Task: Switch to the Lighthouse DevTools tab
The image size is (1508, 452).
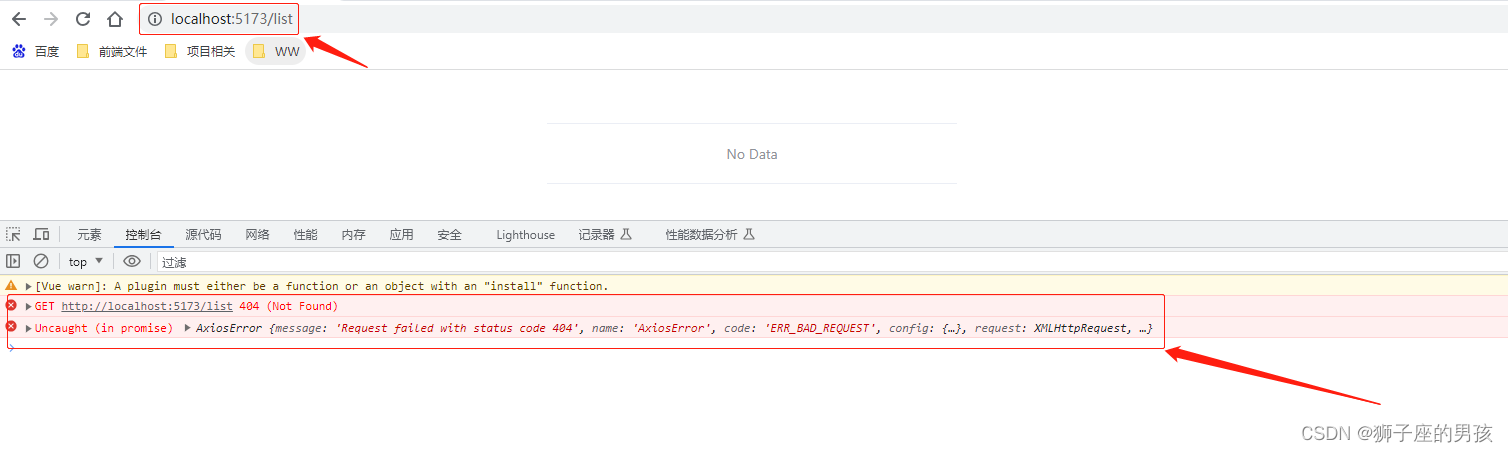Action: pyautogui.click(x=525, y=235)
